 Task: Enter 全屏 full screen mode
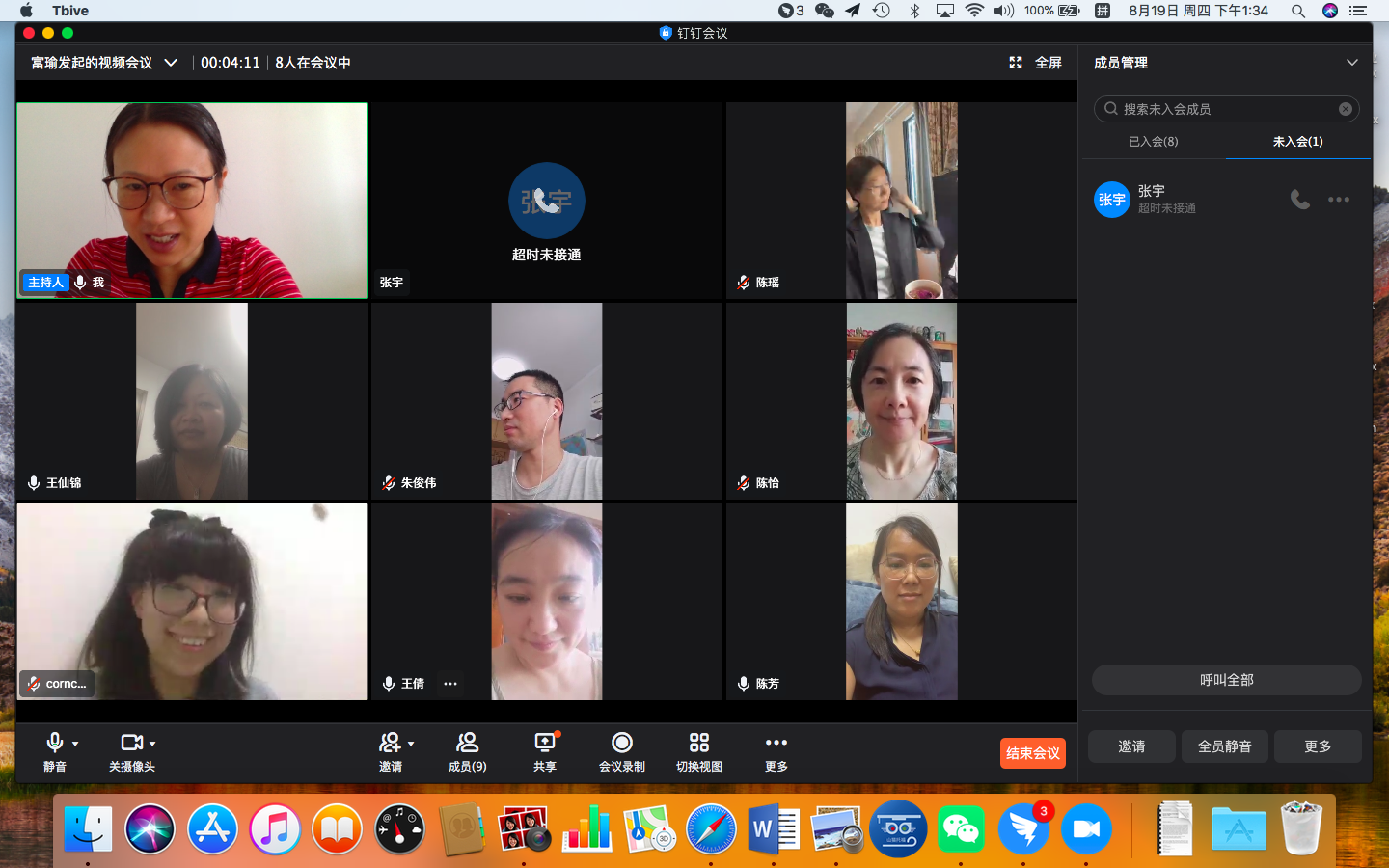tap(1035, 63)
